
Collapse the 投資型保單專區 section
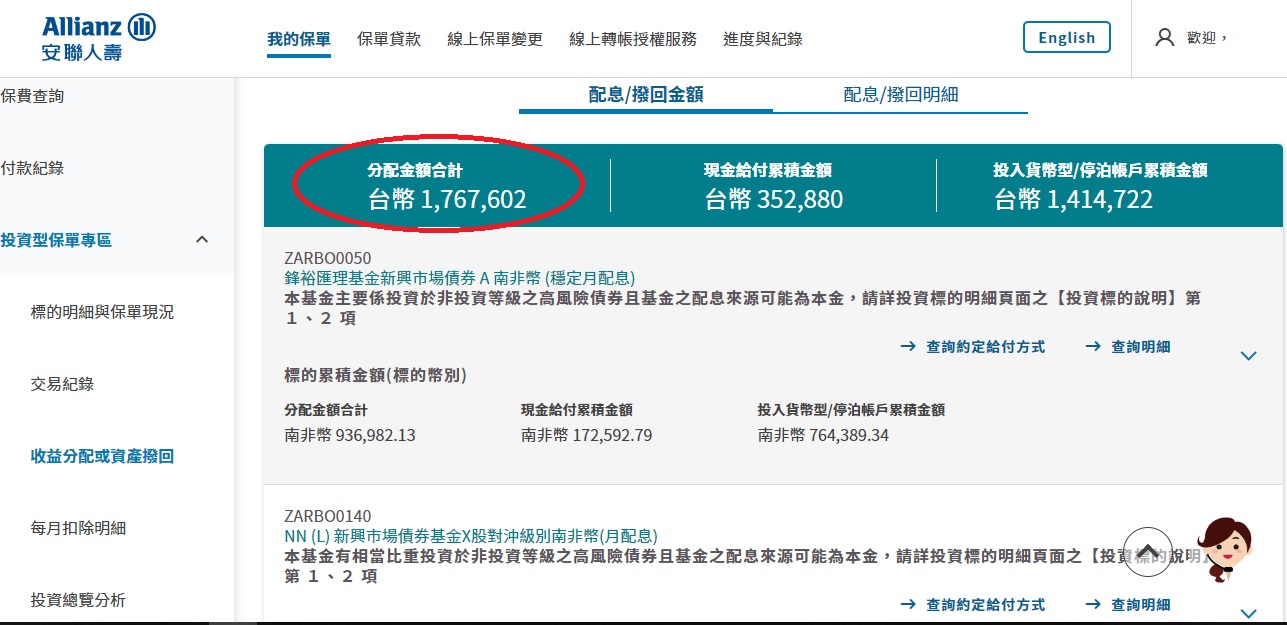pyautogui.click(x=202, y=240)
